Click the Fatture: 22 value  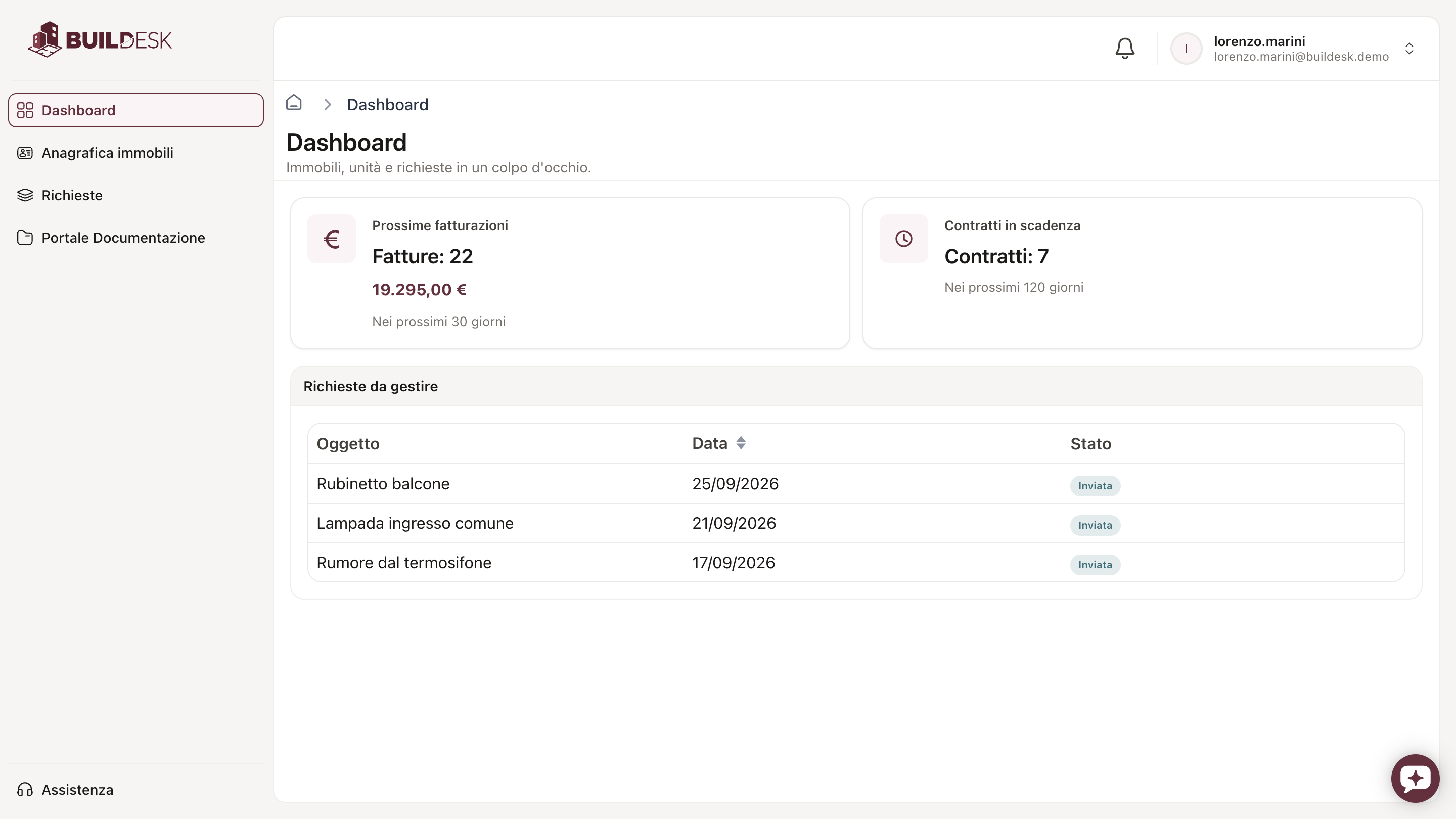(422, 257)
